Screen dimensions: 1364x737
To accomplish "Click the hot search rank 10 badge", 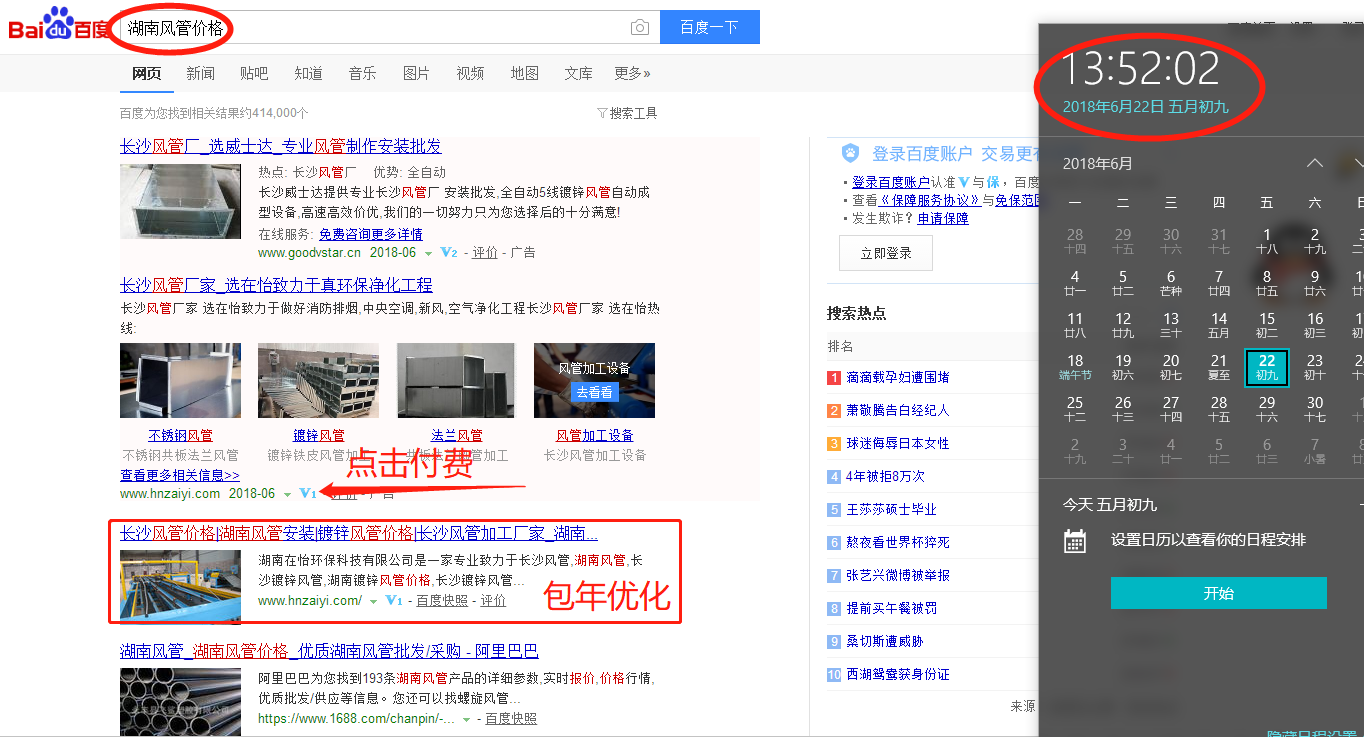I will [x=834, y=675].
